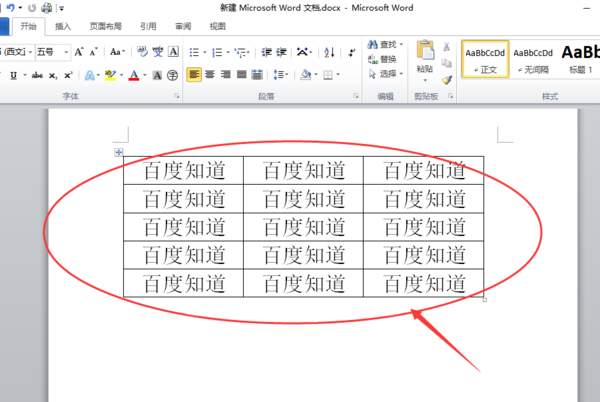This screenshot has width=600, height=402.
Task: Toggle Align Text Left
Action: pyautogui.click(x=194, y=75)
